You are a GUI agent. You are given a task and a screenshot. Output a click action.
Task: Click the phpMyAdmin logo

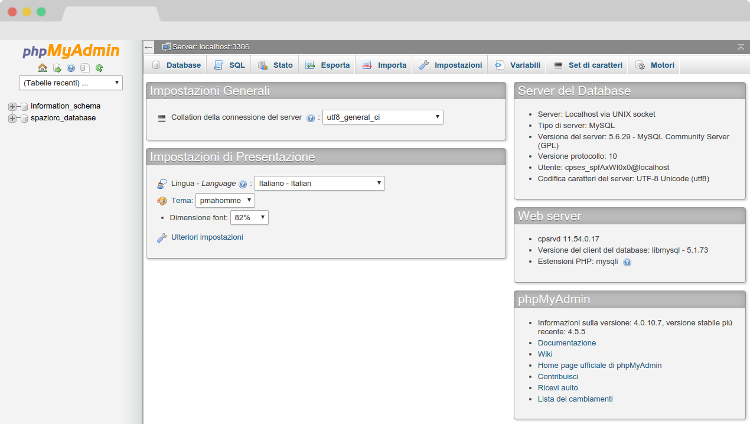pos(71,51)
